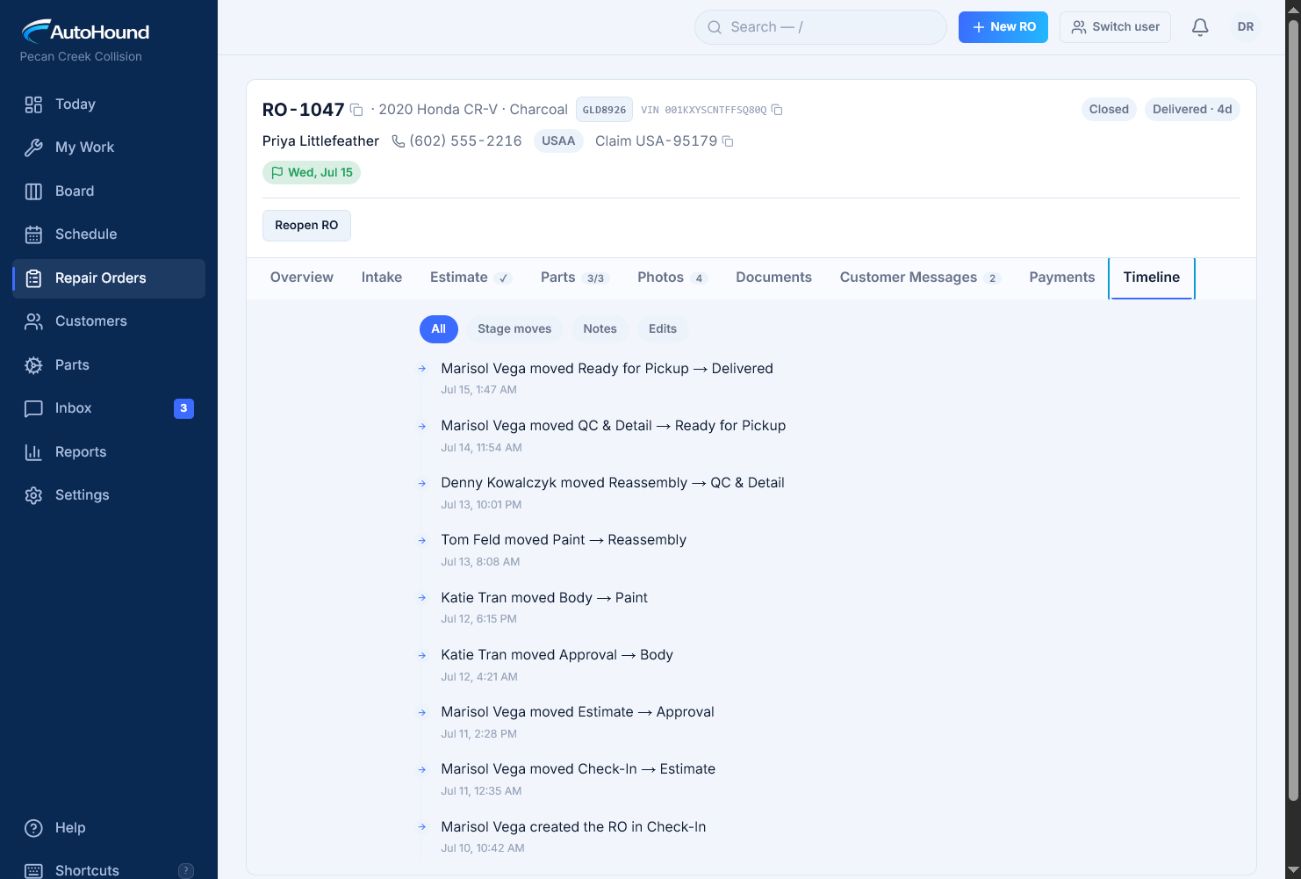Open the Reports chart icon
Image resolution: width=1301 pixels, height=879 pixels.
[x=33, y=452]
